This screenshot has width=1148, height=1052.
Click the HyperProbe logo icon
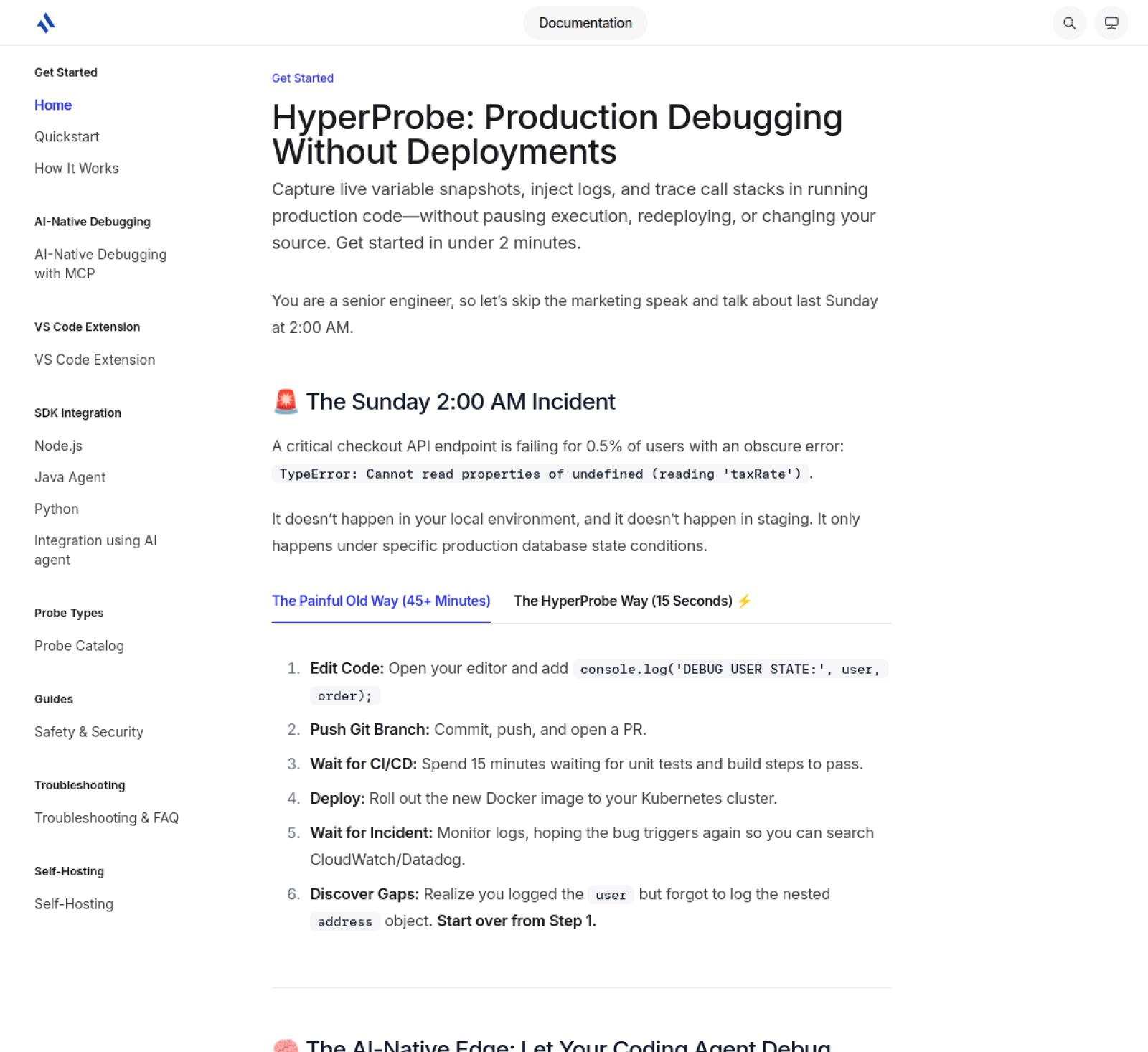46,23
